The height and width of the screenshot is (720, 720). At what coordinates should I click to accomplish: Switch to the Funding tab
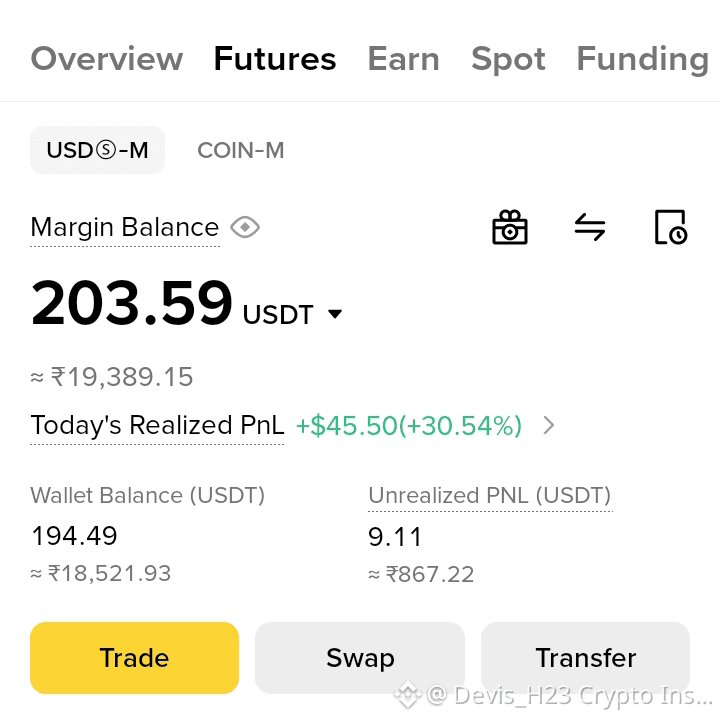643,60
